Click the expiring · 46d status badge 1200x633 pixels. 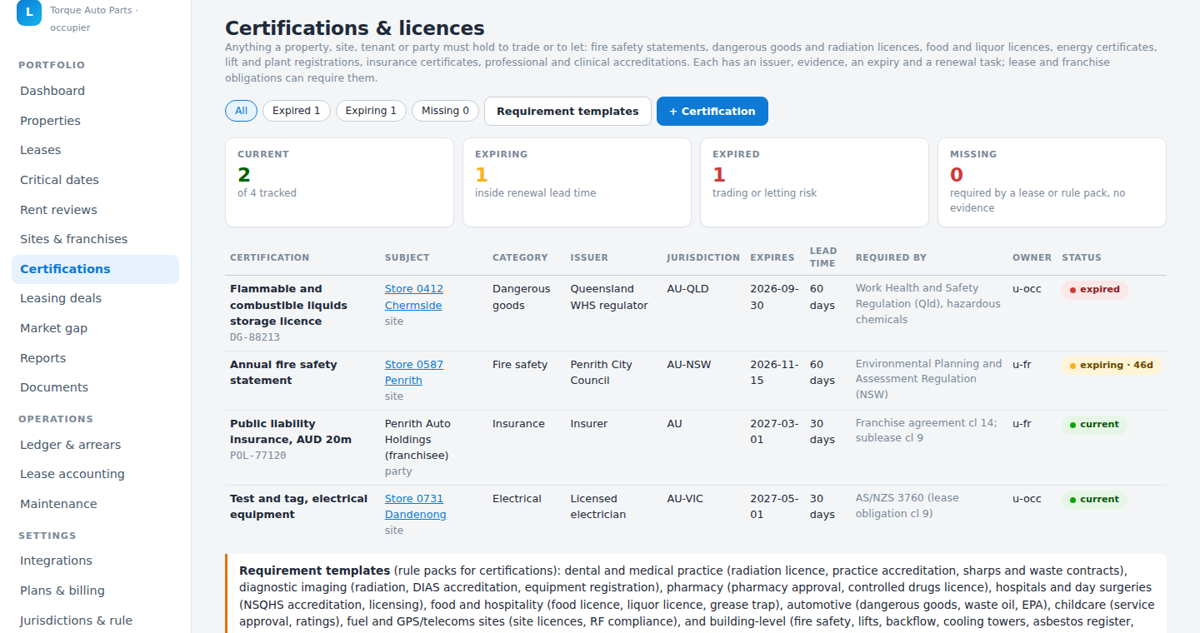coord(1111,365)
